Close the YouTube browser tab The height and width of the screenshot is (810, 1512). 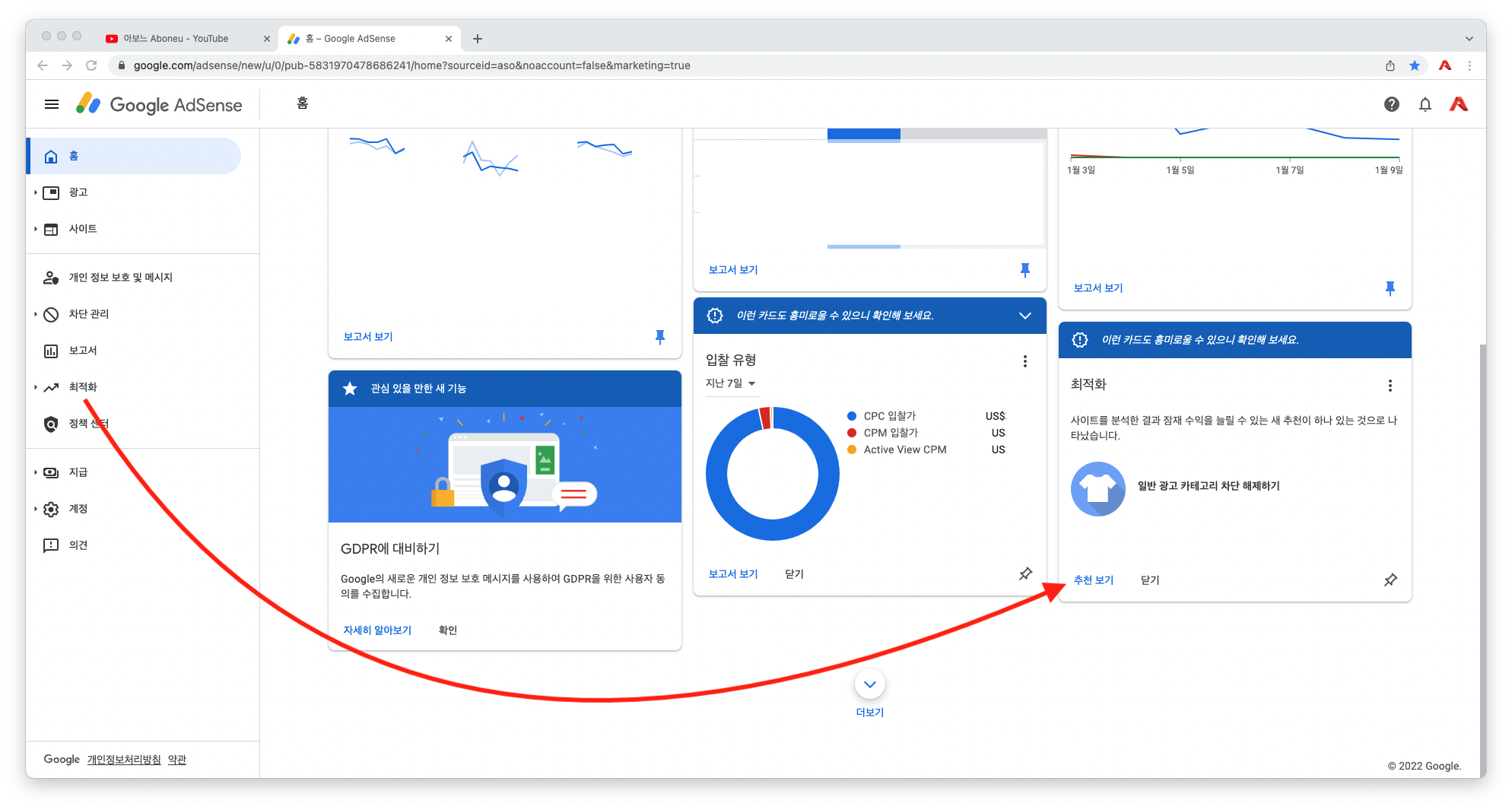coord(266,39)
